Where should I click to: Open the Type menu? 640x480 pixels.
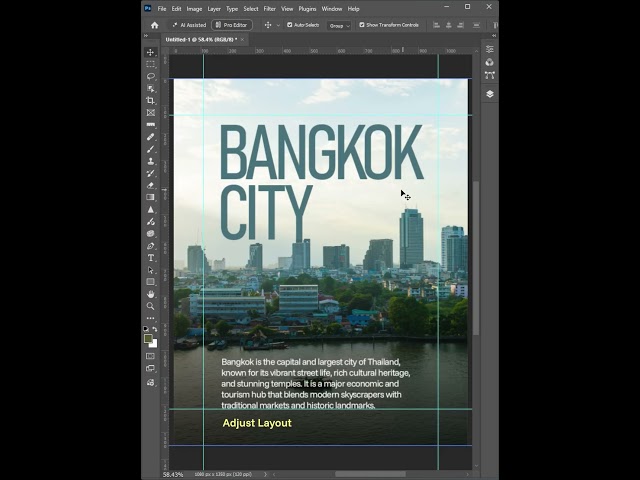(232, 9)
